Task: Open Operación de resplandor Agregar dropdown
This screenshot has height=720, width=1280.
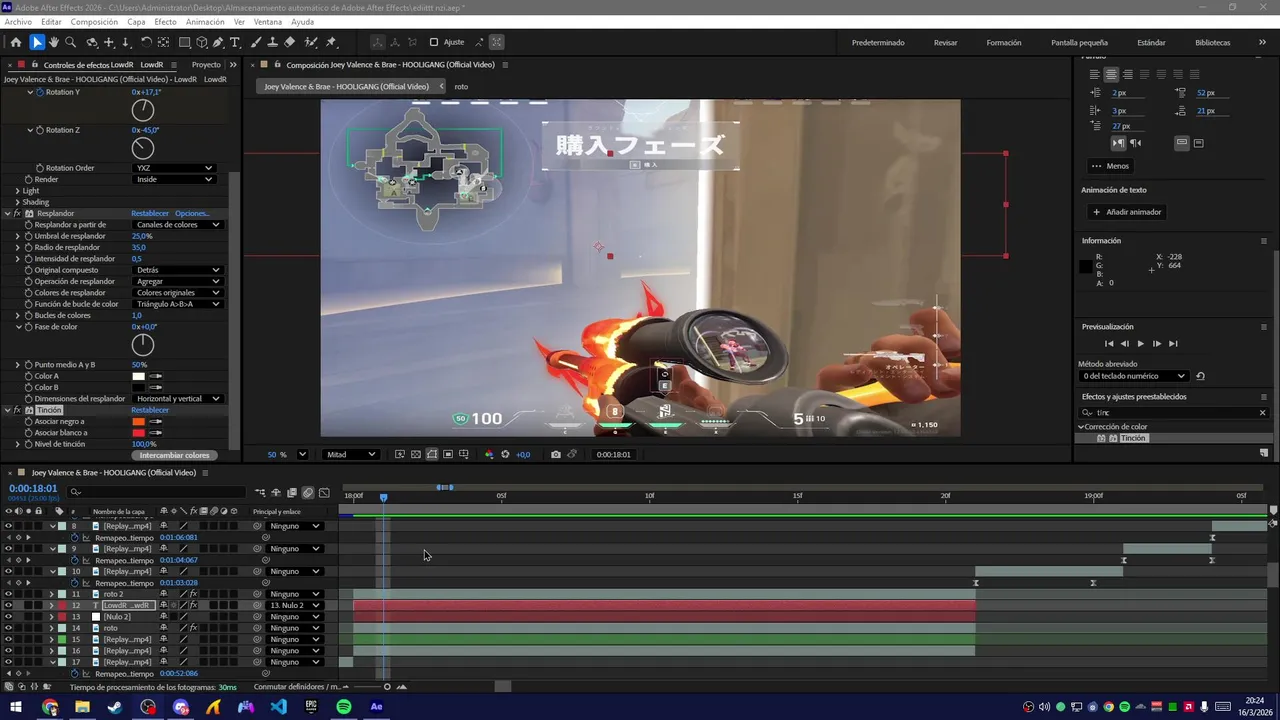Action: 178,282
